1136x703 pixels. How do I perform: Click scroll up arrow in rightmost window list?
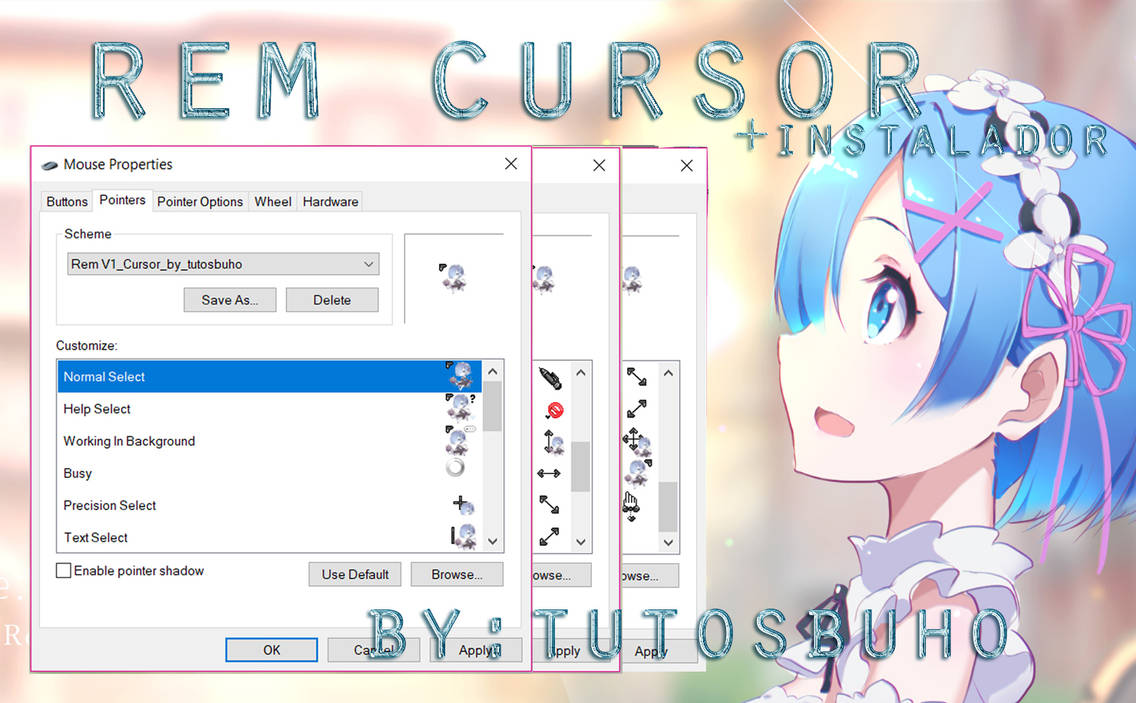(x=668, y=373)
